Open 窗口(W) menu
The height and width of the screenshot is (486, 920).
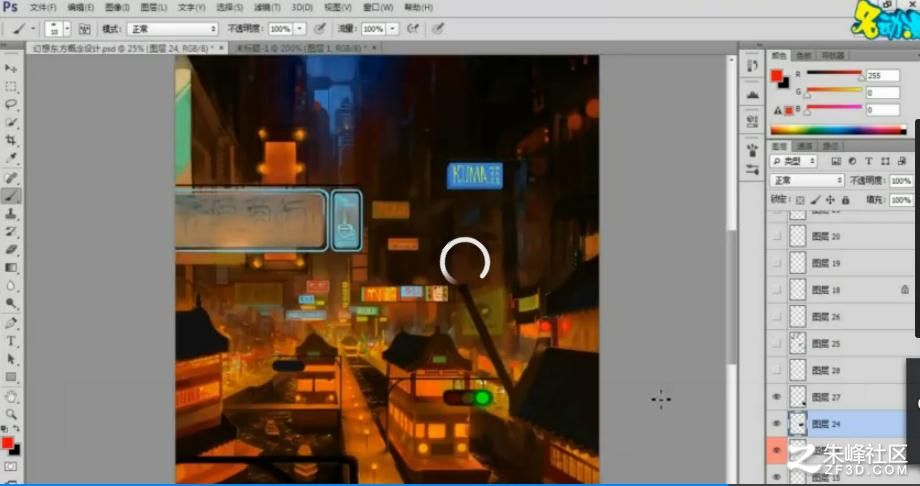[x=378, y=8]
